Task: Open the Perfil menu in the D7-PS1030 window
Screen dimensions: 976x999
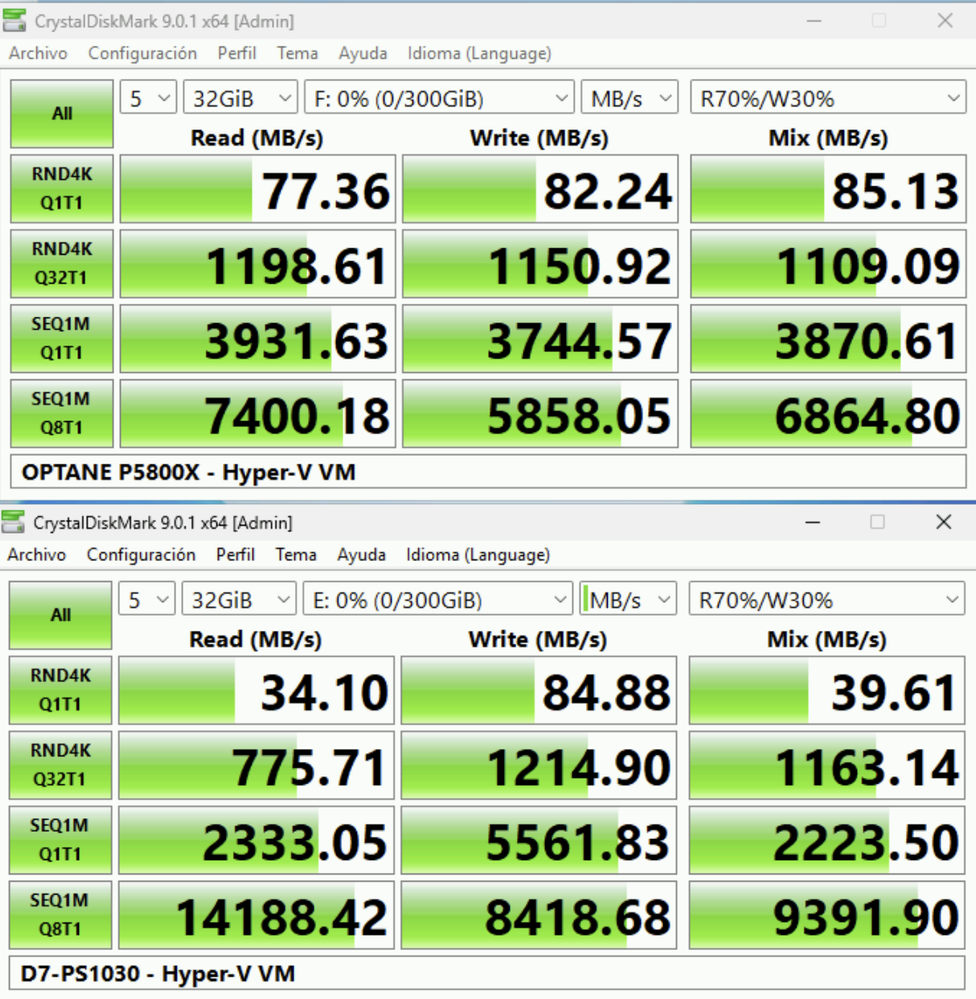Action: point(236,555)
